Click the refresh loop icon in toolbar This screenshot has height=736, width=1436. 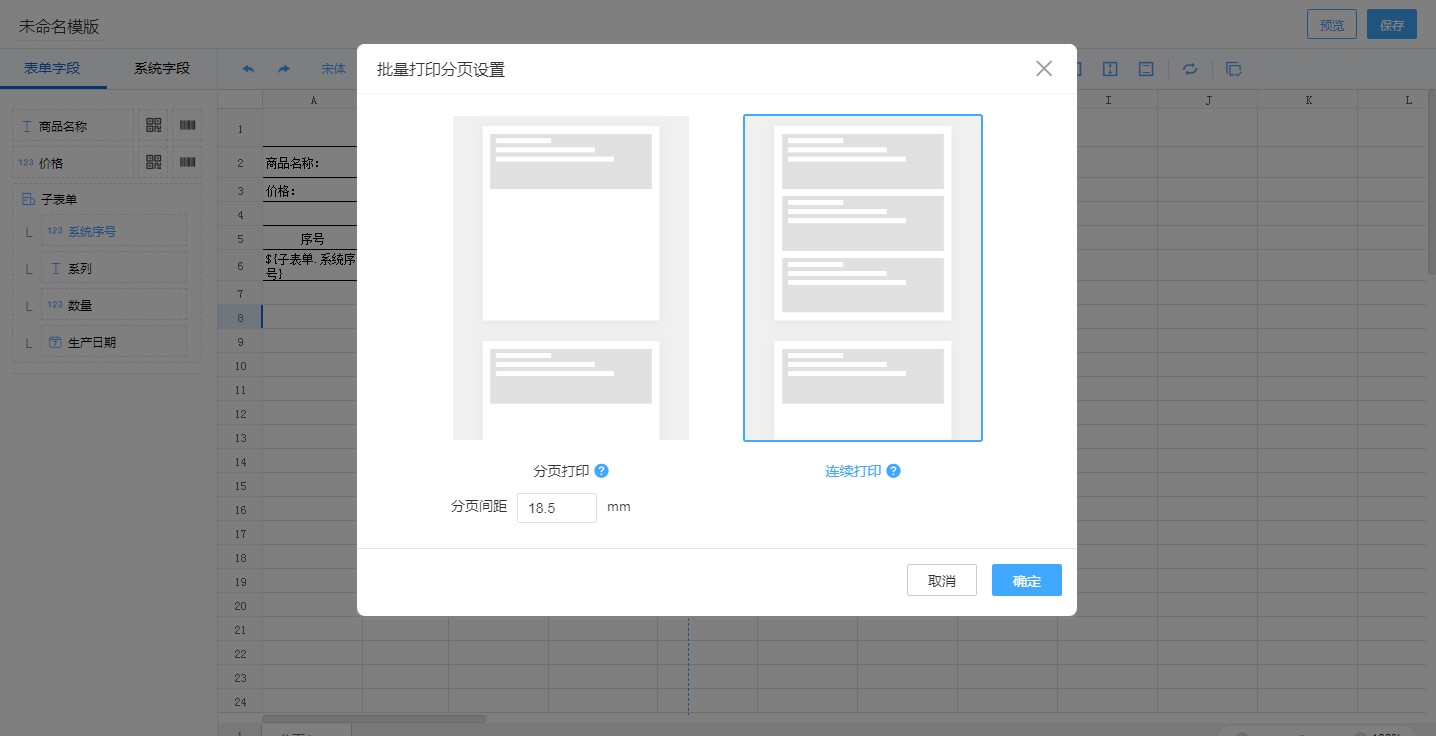coord(1190,69)
